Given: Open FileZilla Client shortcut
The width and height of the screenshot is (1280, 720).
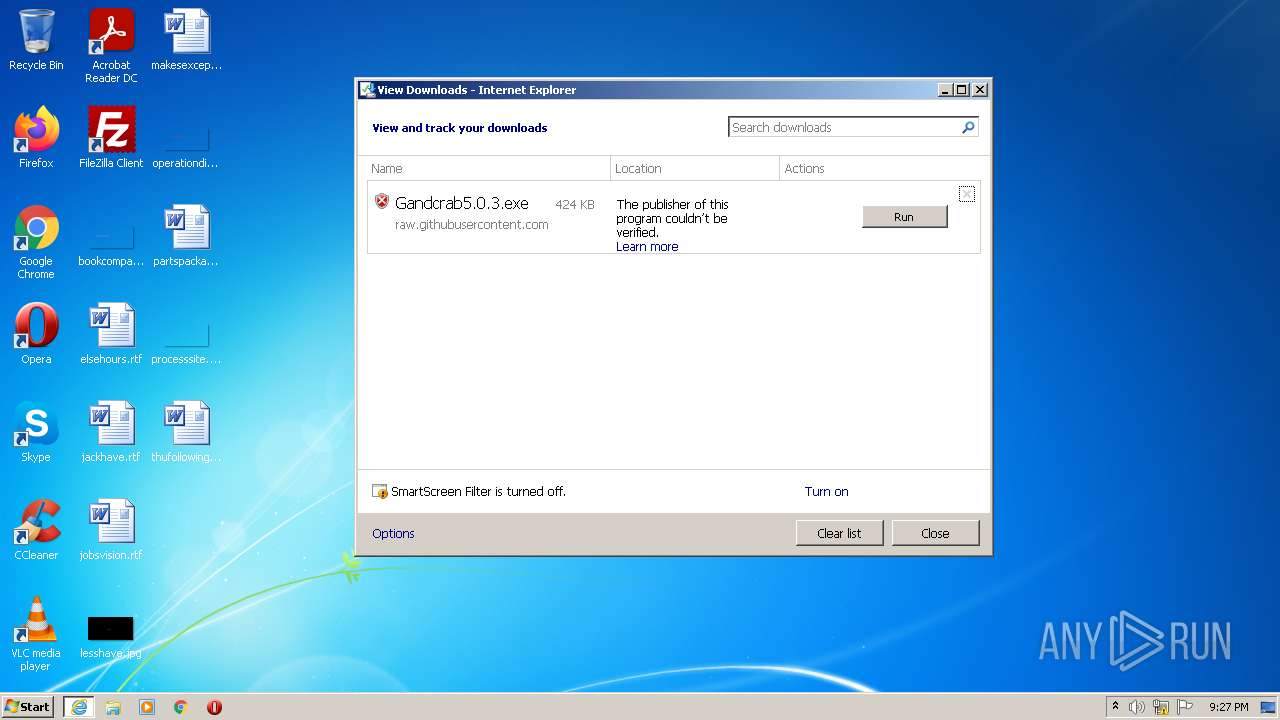Looking at the screenshot, I should point(111,138).
